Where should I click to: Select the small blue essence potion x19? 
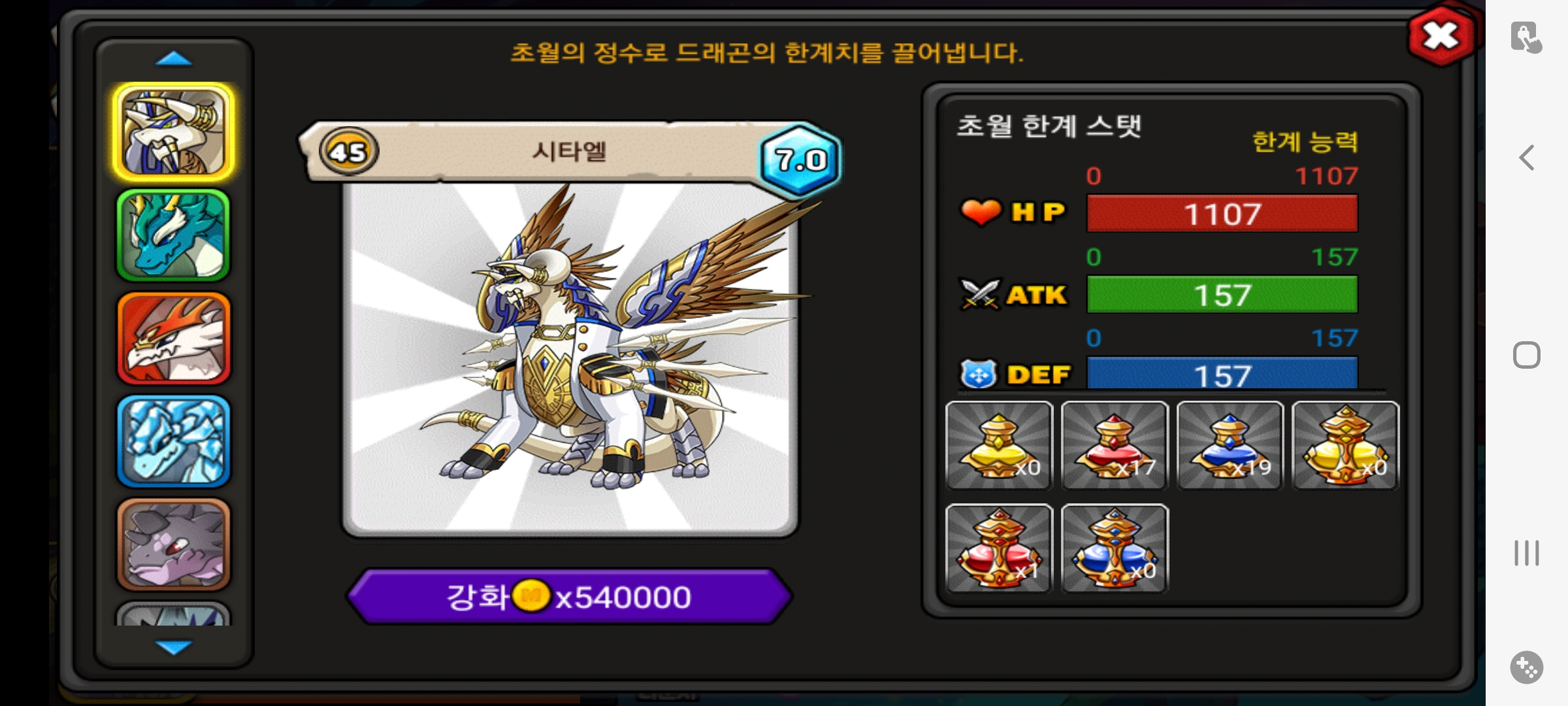(x=1230, y=445)
